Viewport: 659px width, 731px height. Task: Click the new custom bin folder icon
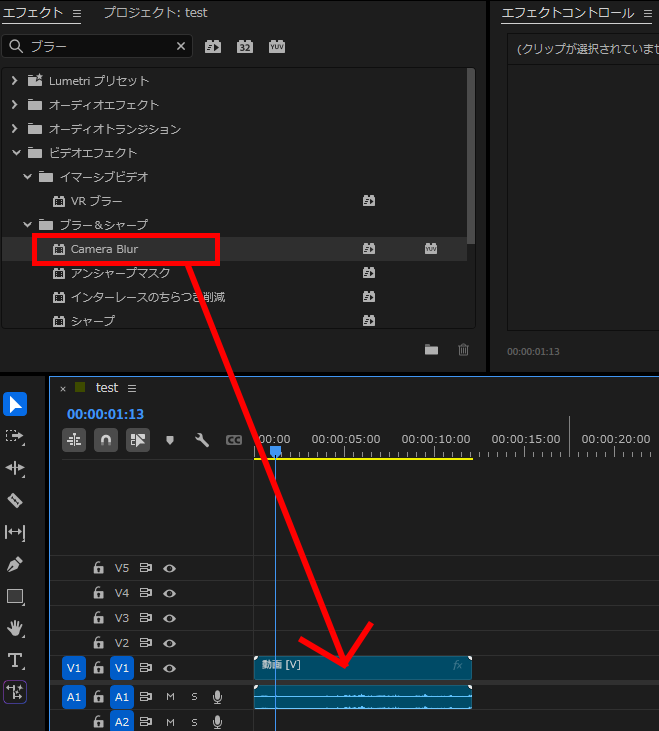coord(431,349)
